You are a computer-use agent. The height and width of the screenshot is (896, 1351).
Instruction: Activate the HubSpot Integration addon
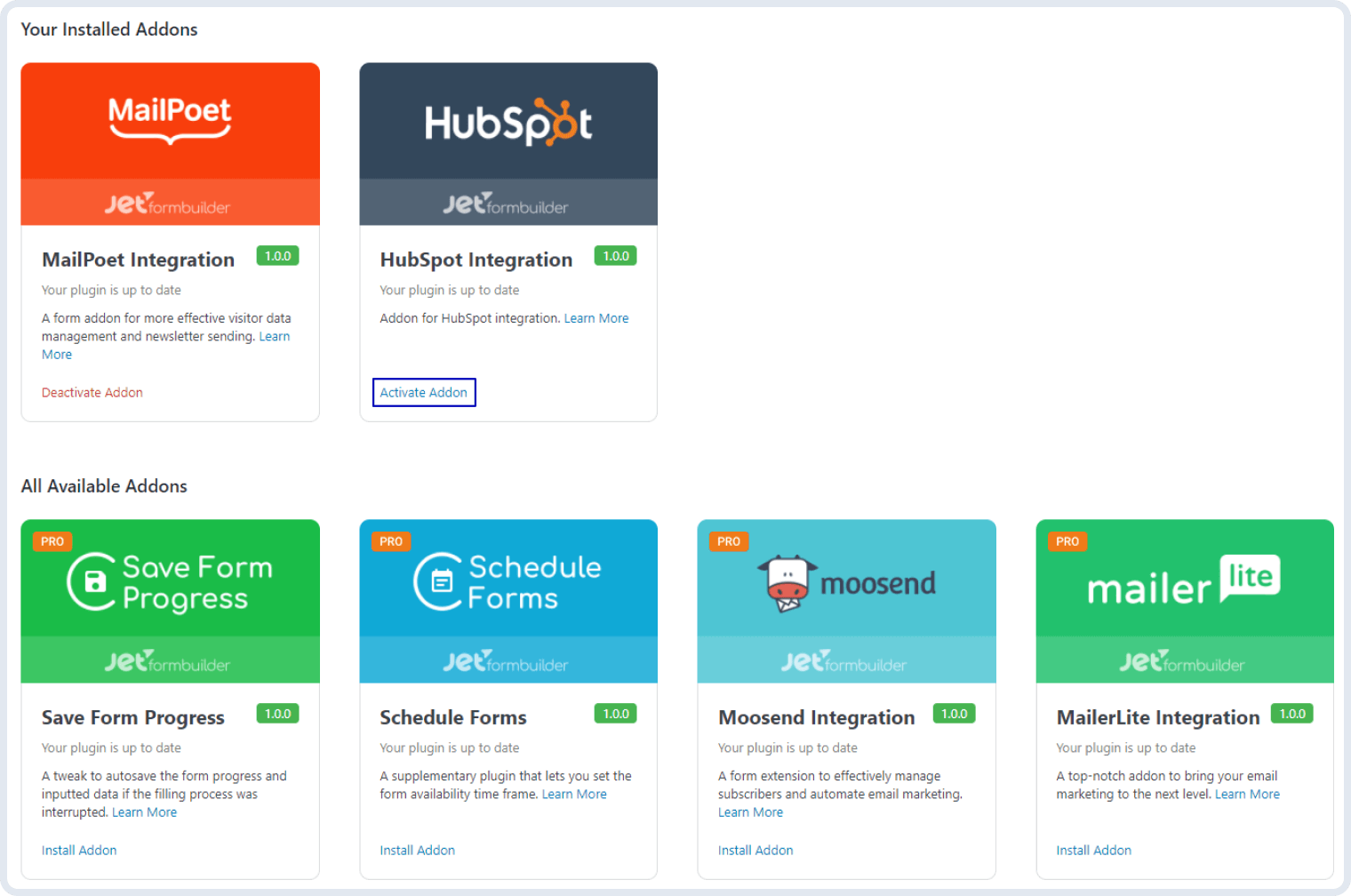pyautogui.click(x=424, y=392)
